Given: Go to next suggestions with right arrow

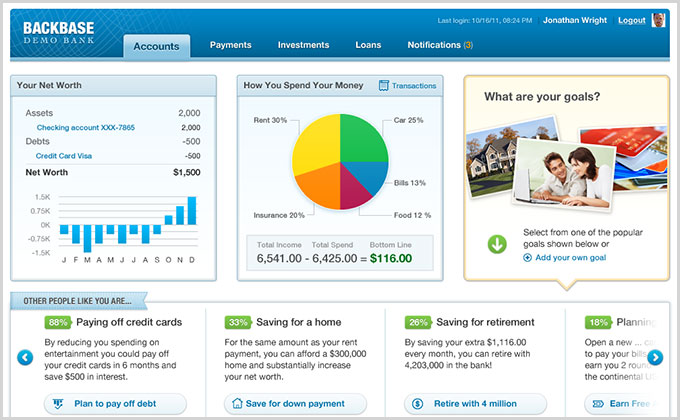Looking at the screenshot, I should click(x=655, y=358).
